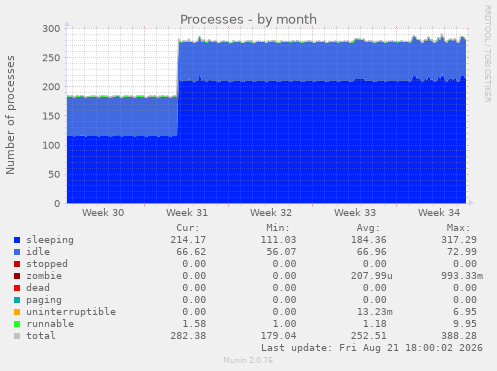
Task: Click the 'Min:' column header
Action: coord(278,228)
